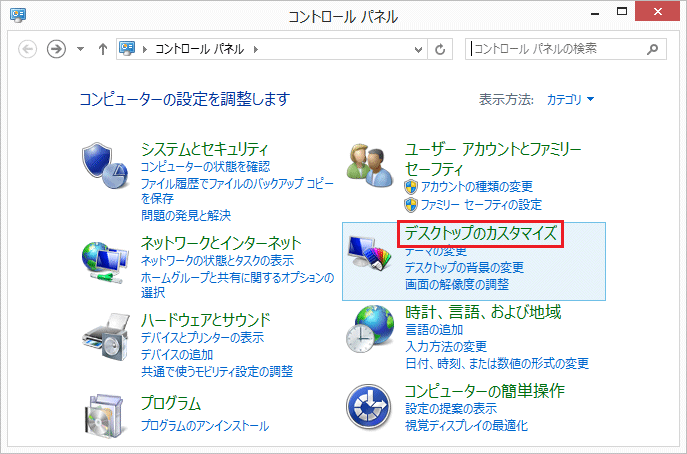Click the Hardware and Sound printer icon

[x=106, y=336]
